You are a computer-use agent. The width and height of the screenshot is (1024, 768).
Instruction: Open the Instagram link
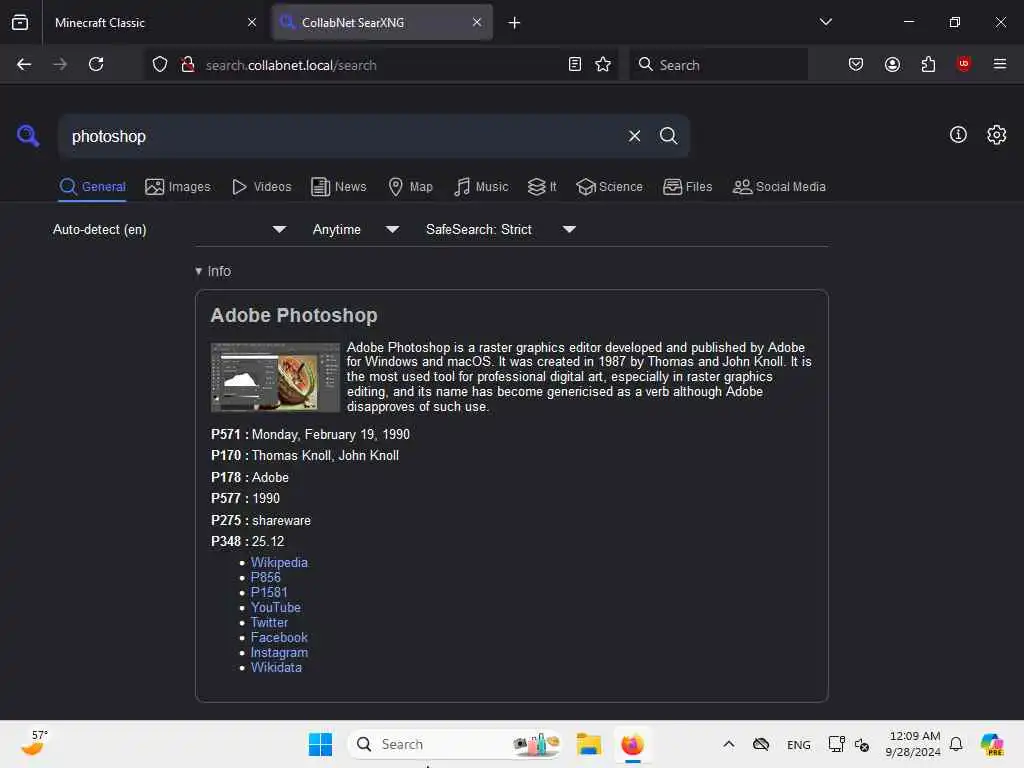pyautogui.click(x=279, y=652)
